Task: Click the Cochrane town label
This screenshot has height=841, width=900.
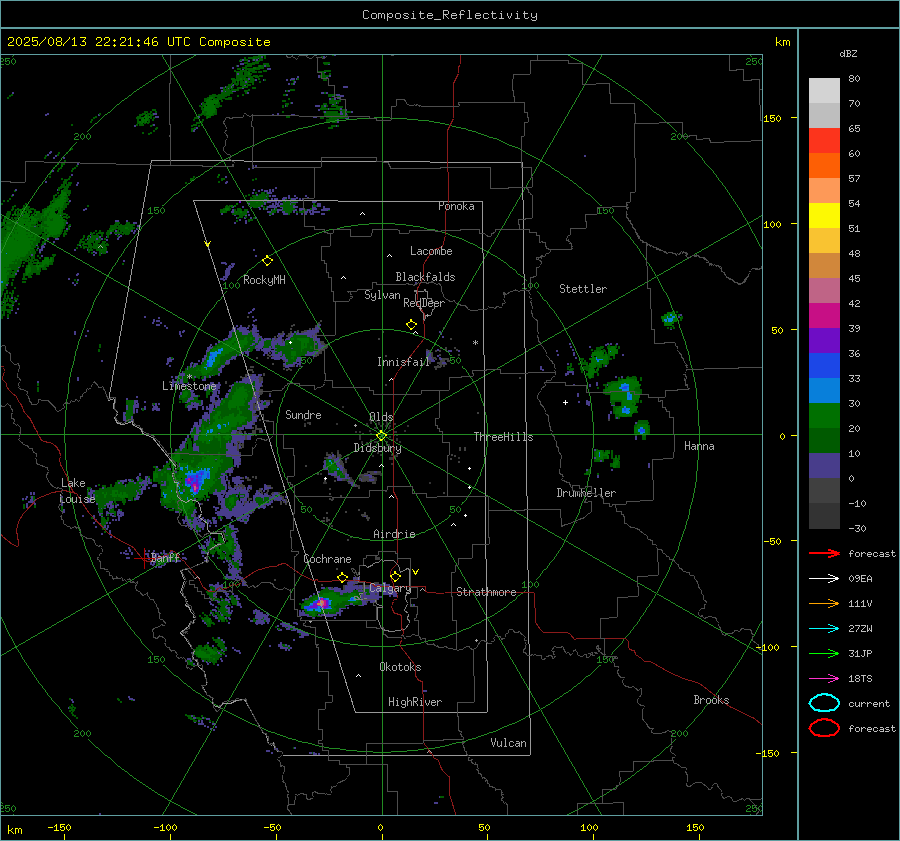Action: [327, 559]
